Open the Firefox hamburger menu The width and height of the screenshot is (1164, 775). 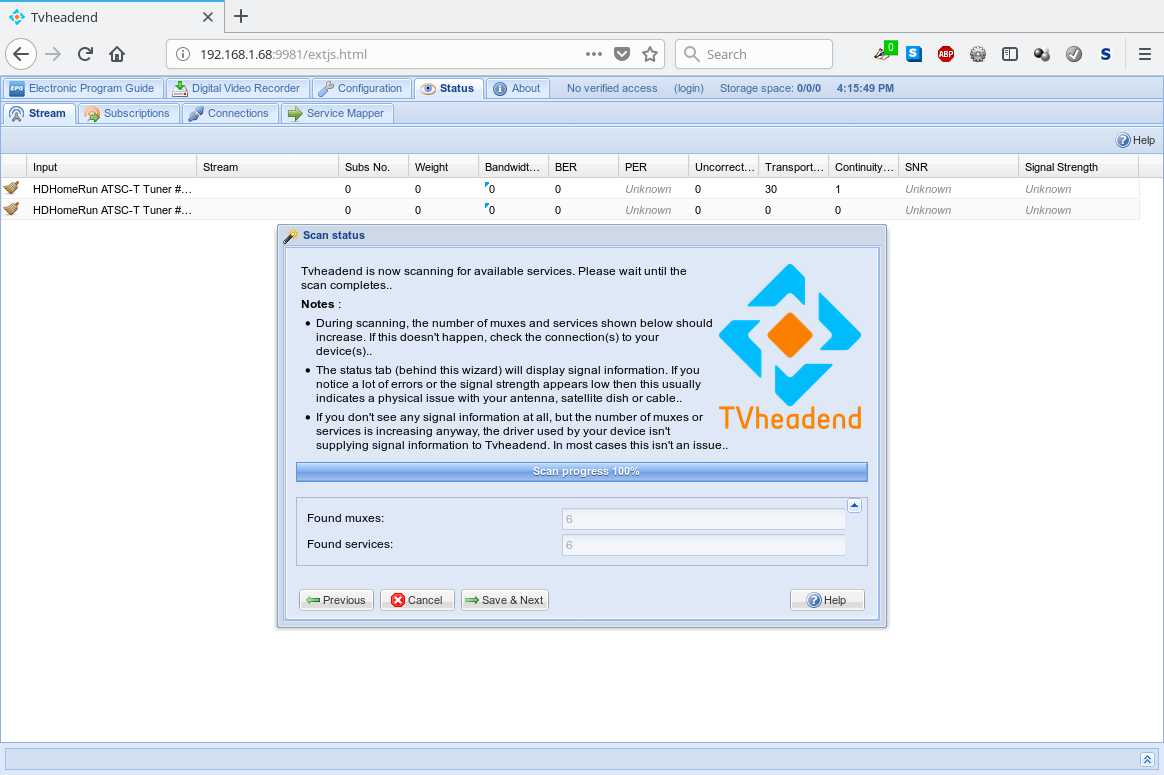coord(1144,54)
